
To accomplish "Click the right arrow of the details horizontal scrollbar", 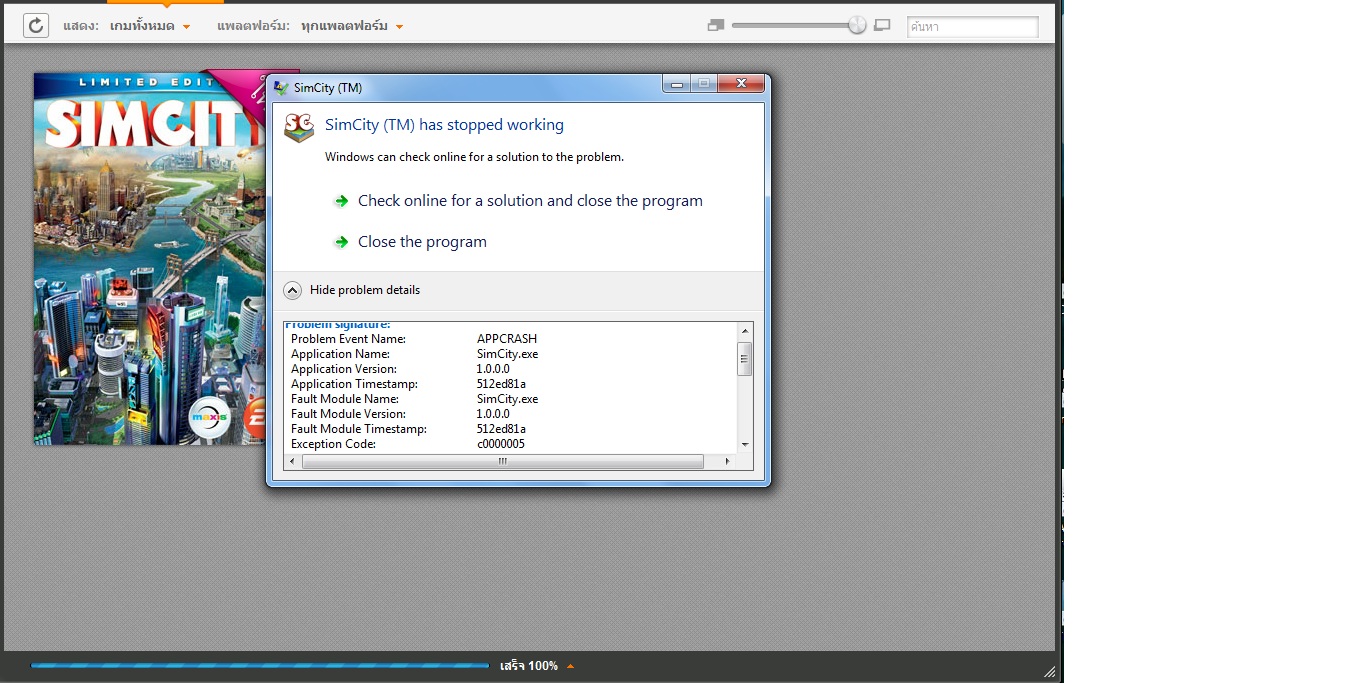I will (727, 462).
